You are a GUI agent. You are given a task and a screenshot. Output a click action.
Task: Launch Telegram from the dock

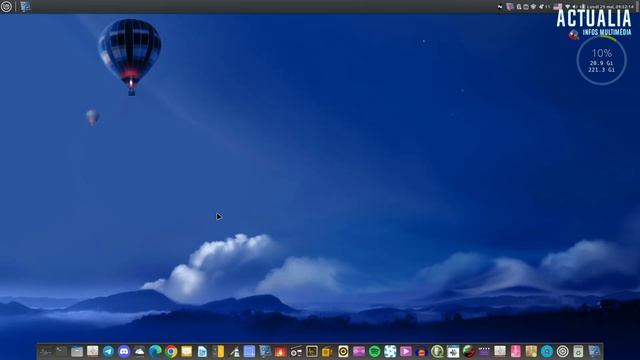point(108,351)
